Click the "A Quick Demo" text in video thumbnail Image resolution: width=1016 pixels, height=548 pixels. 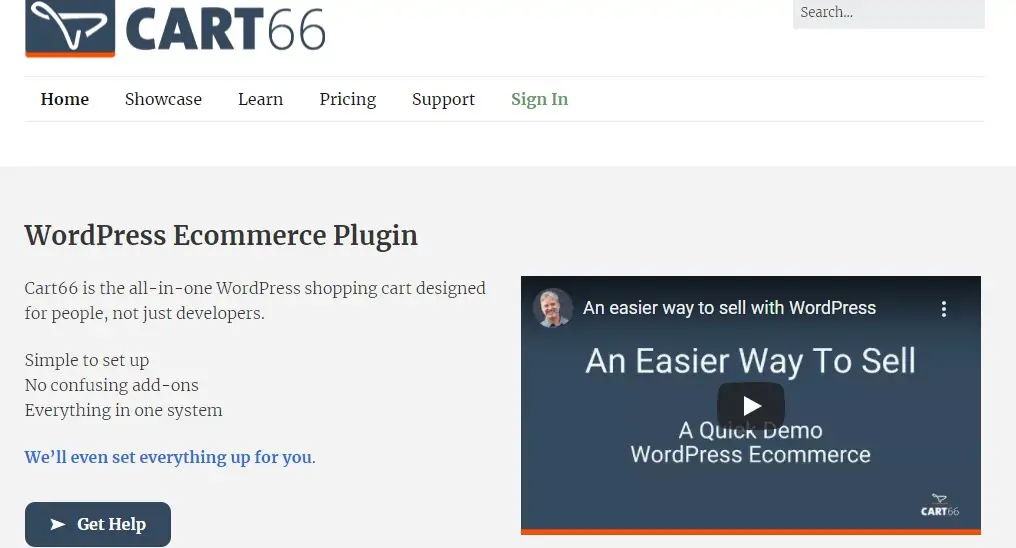coord(750,431)
